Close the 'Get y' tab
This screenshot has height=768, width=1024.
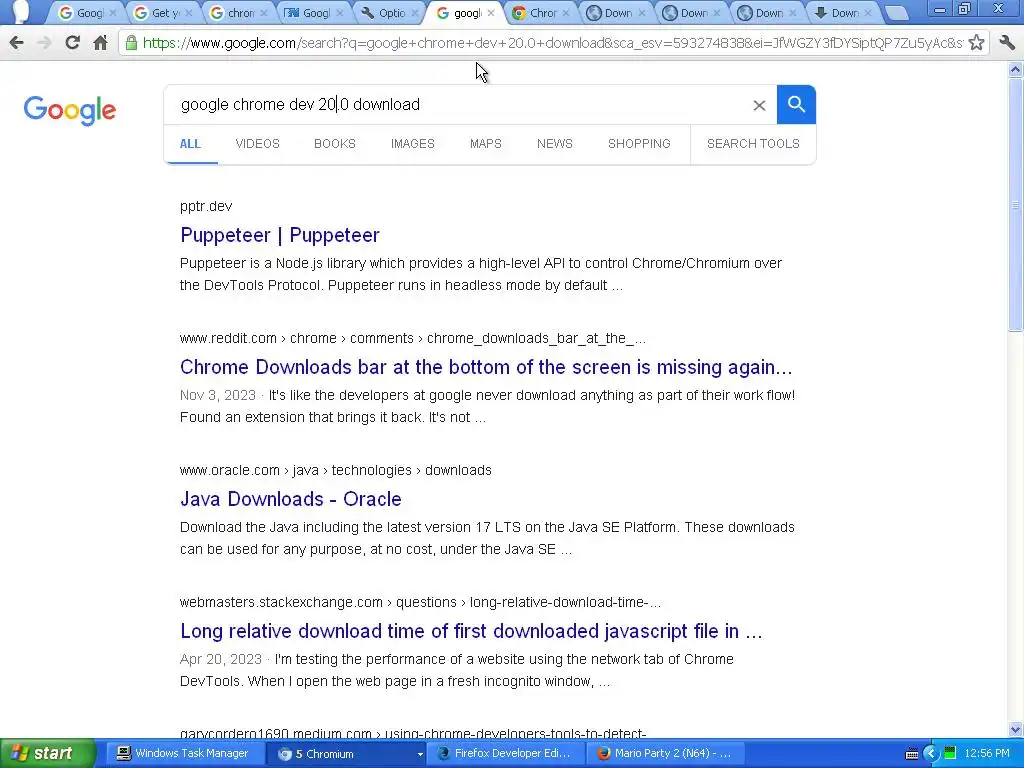[189, 13]
